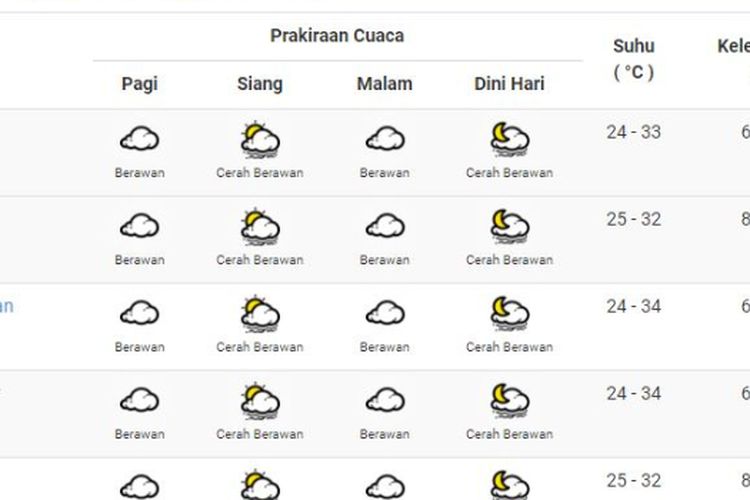This screenshot has height=500, width=750.
Task: Click third row Dini Hari moon icon
Action: [509, 314]
